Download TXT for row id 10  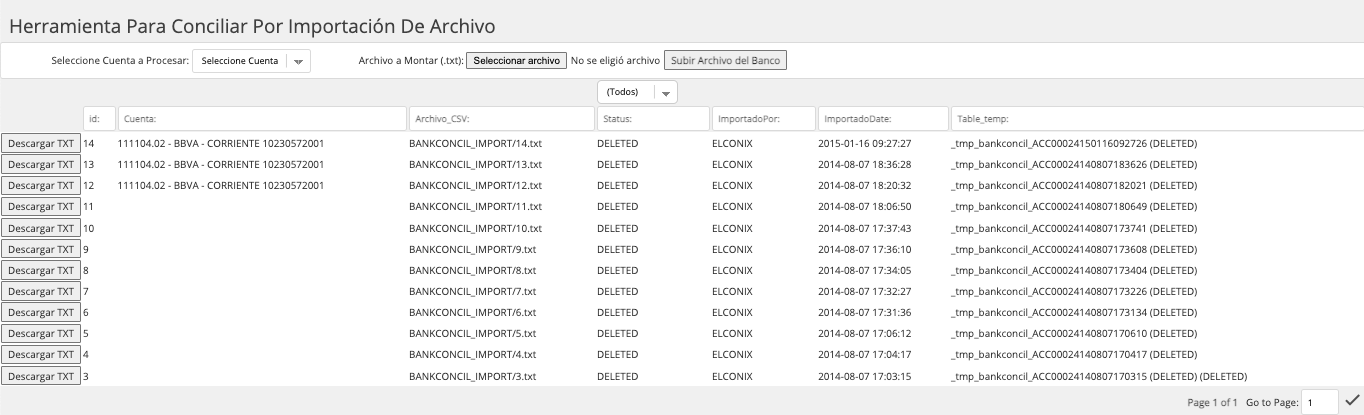[41, 228]
